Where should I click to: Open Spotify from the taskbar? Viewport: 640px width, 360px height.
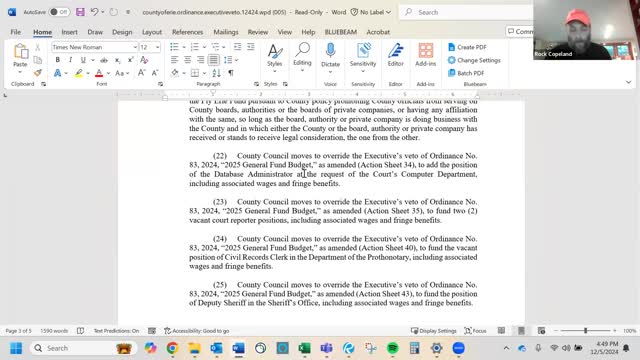tap(393, 348)
